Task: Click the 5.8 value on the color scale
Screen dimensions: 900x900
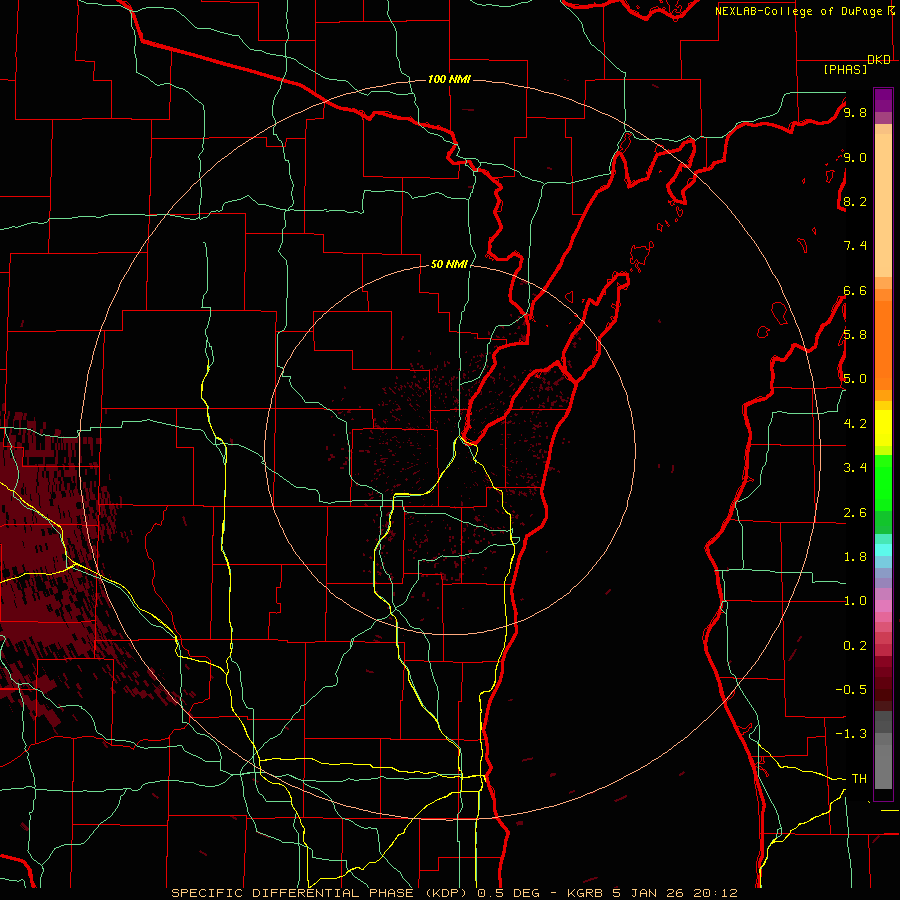Action: click(855, 335)
